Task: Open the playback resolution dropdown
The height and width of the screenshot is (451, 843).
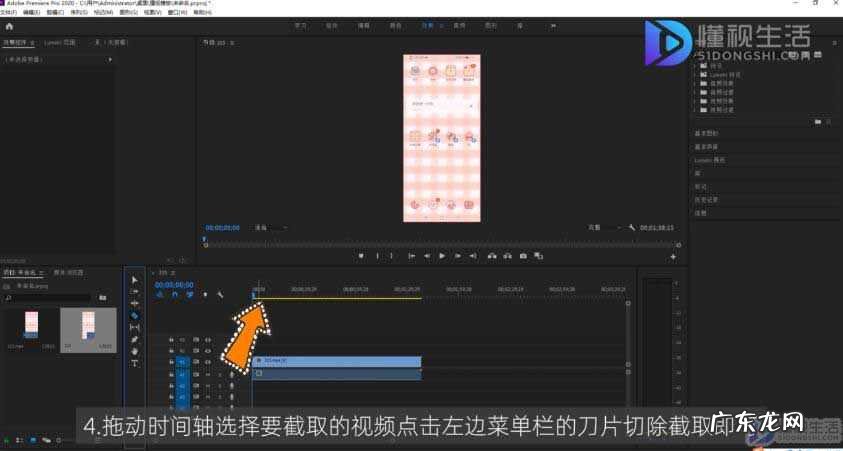Action: (603, 228)
